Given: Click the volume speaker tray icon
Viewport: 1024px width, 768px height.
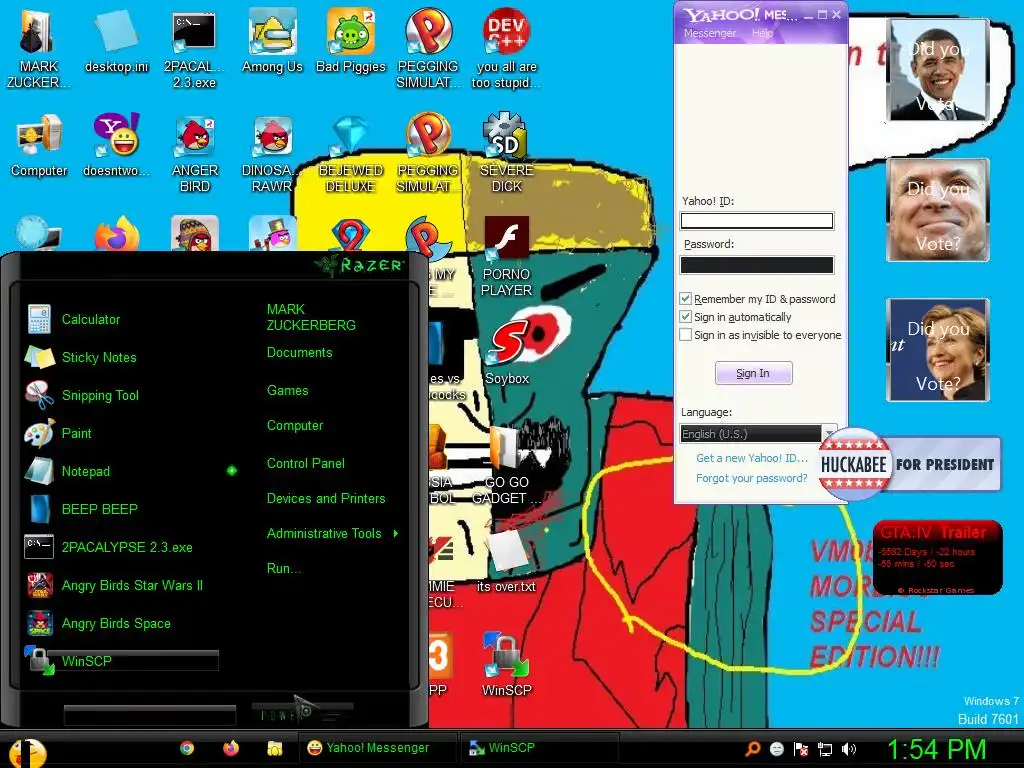Looking at the screenshot, I should (849, 749).
